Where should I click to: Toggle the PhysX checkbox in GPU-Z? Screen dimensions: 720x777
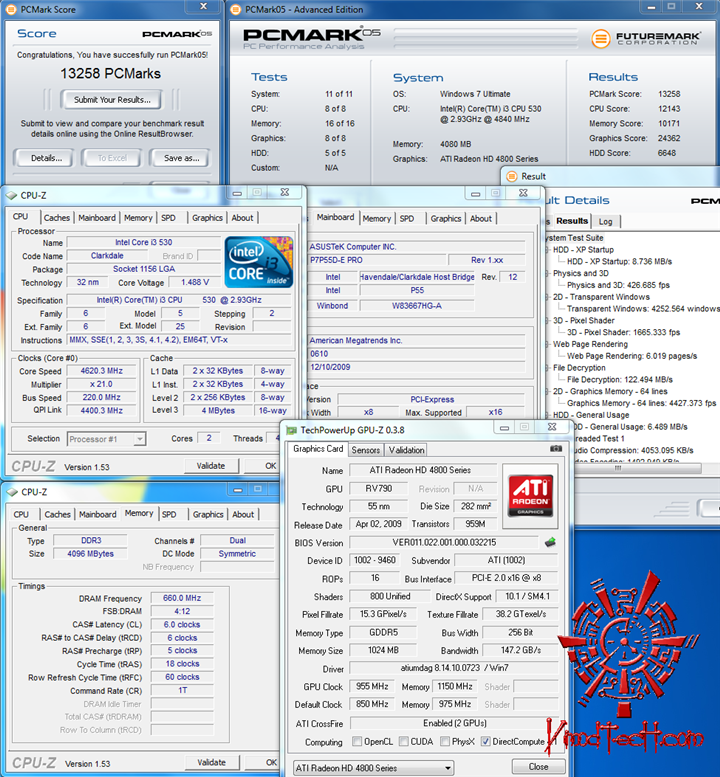coord(445,741)
